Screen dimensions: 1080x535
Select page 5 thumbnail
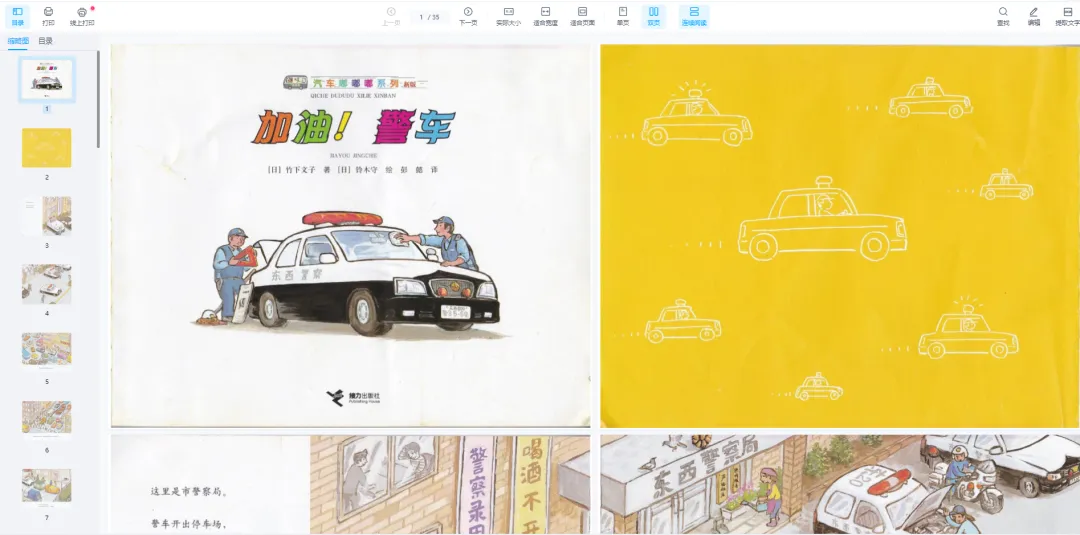47,352
